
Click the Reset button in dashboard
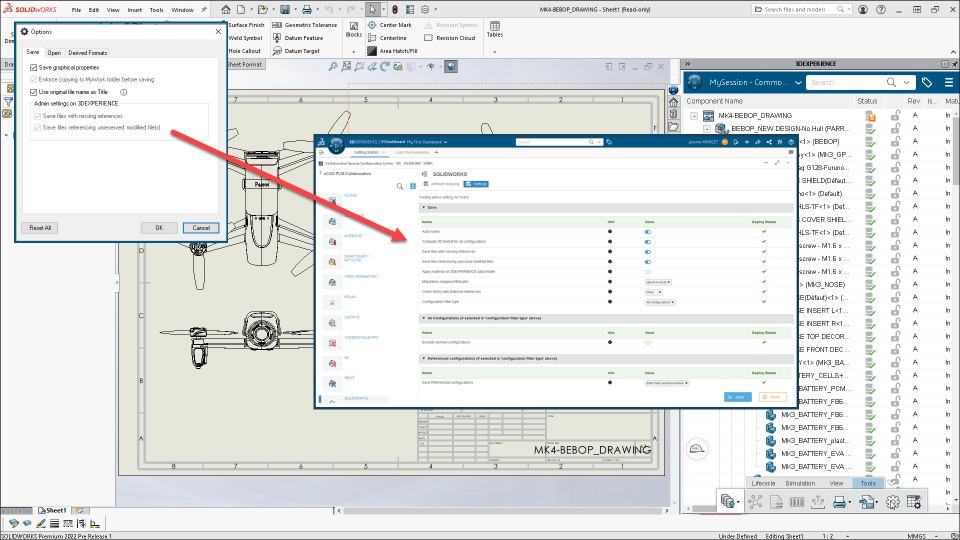pos(773,397)
